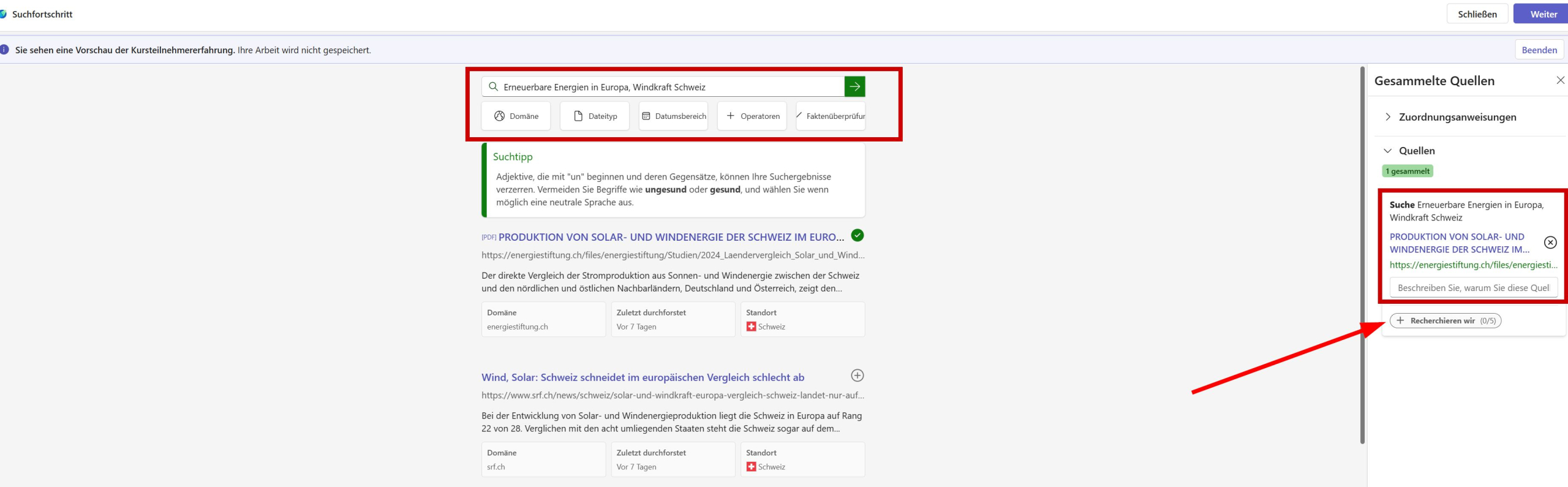This screenshot has height=487, width=1568.
Task: Click the source description input field
Action: [x=1473, y=288]
